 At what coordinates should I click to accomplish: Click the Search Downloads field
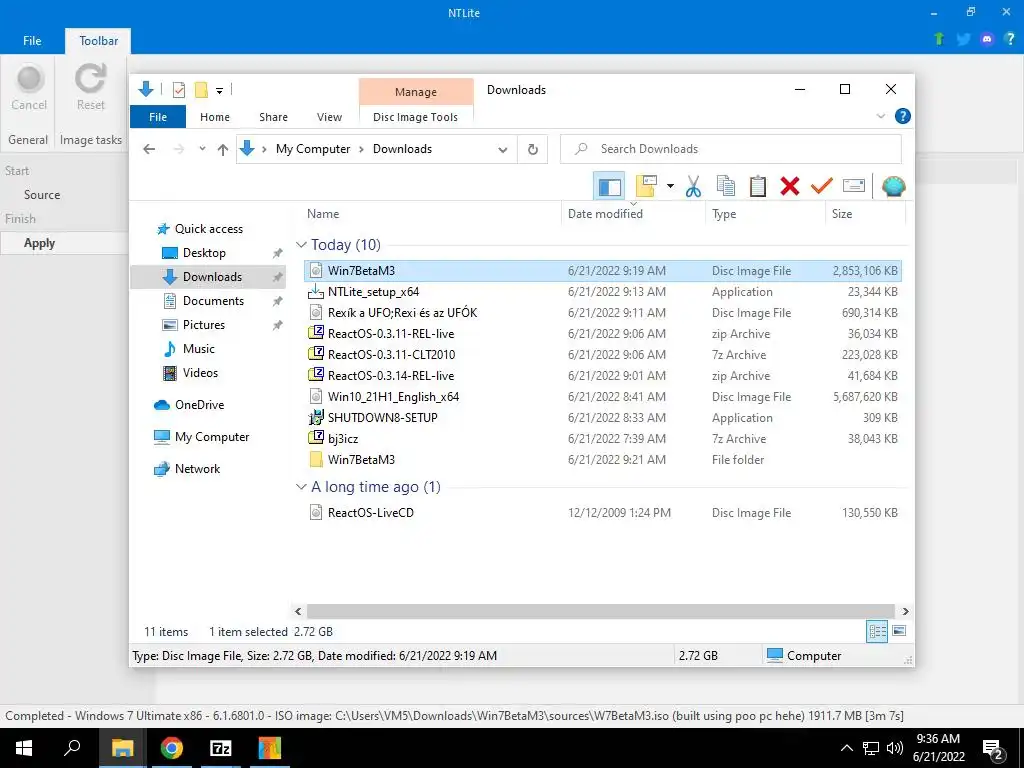(731, 149)
